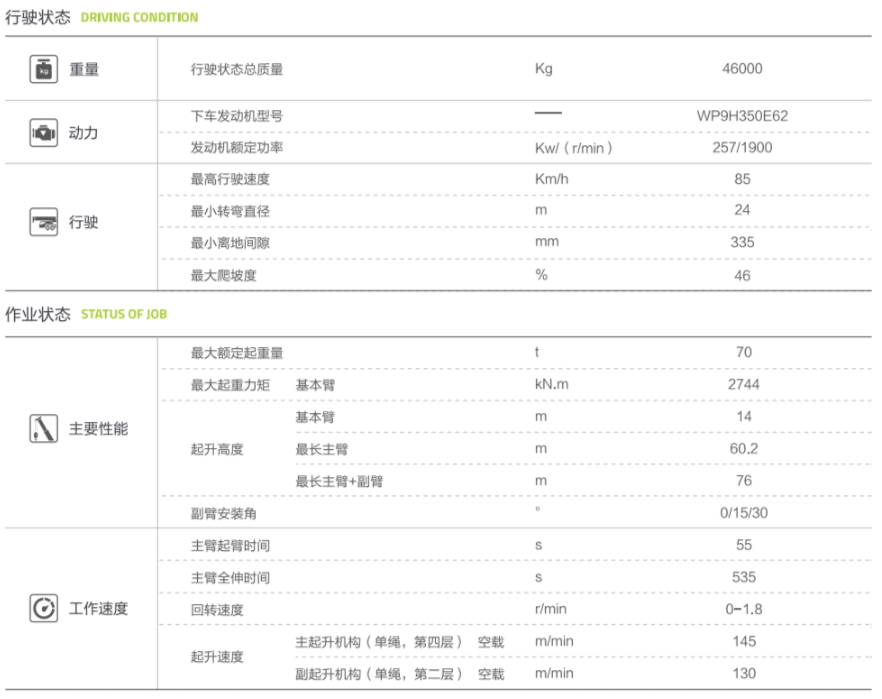Click the engine icon beside 动力
Viewport: 882px width, 699px height.
point(43,133)
